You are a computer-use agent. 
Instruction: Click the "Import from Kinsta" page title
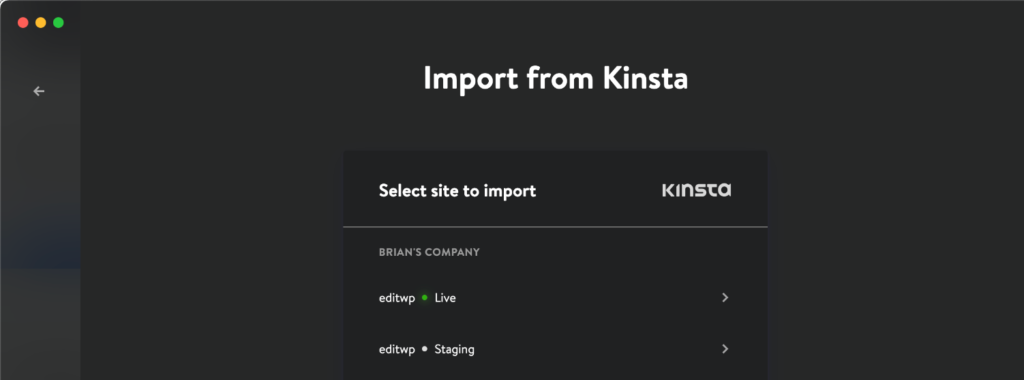click(x=555, y=78)
